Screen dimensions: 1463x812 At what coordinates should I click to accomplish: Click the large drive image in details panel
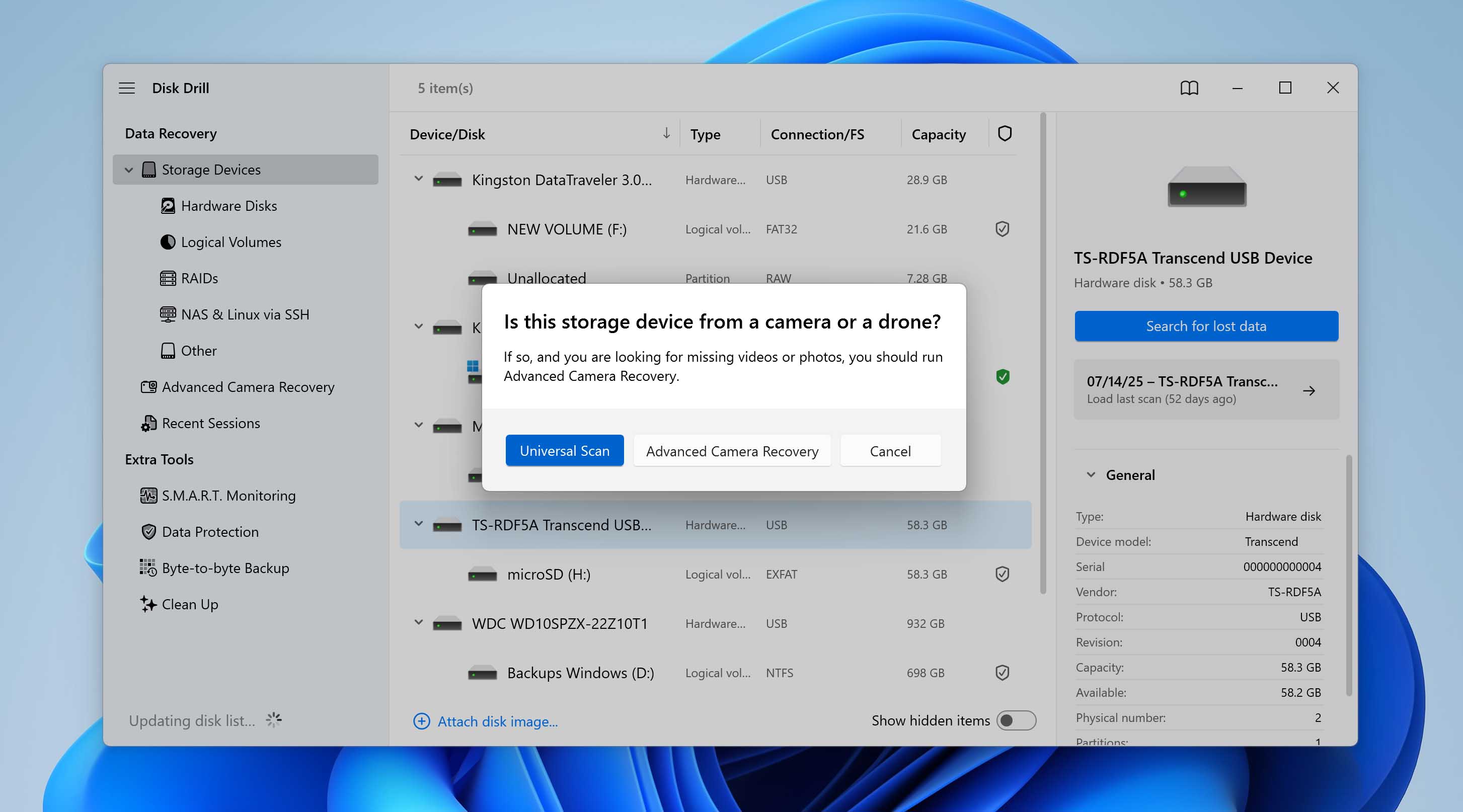click(1206, 187)
